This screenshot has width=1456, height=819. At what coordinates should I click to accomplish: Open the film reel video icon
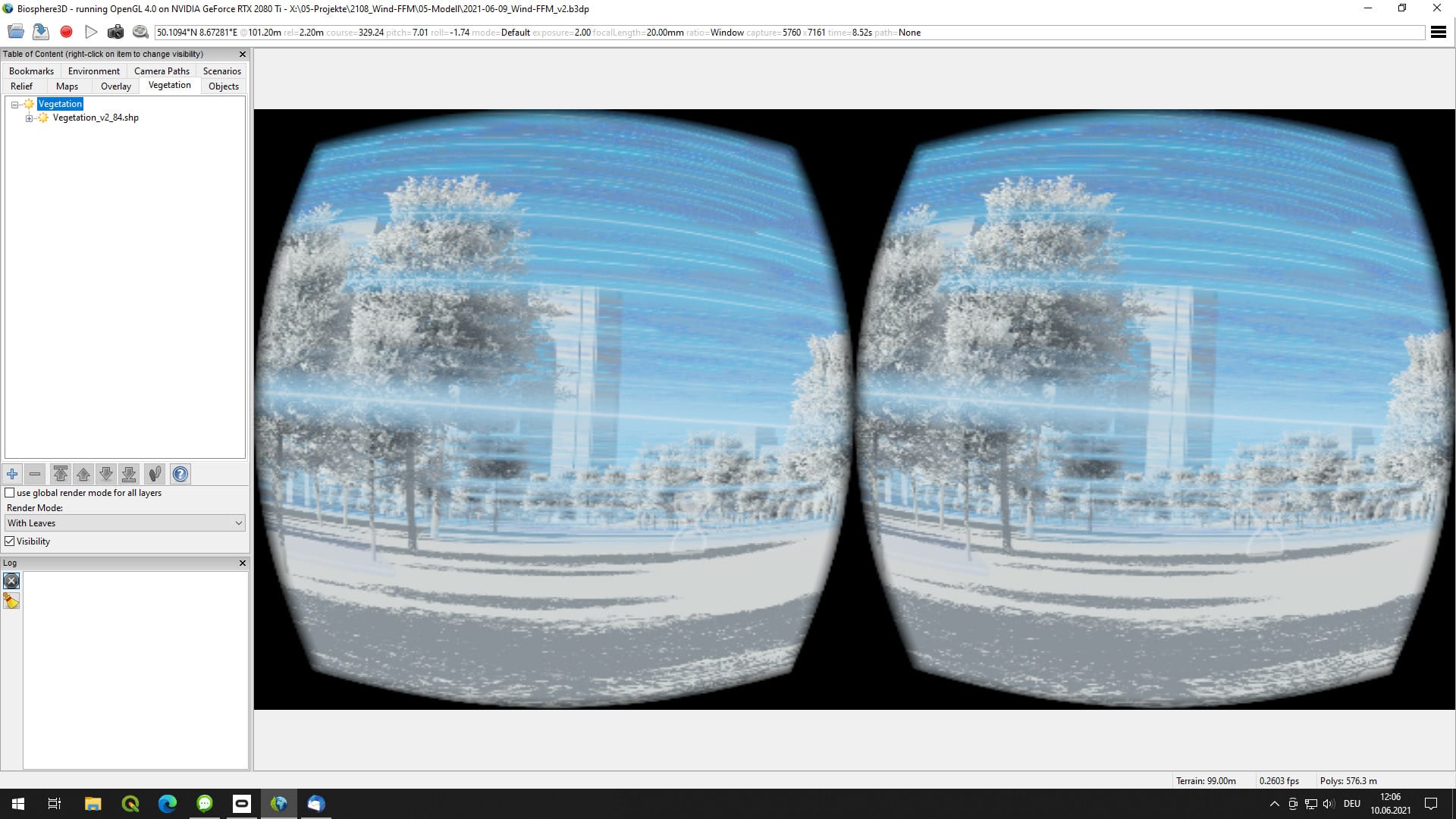pos(140,32)
